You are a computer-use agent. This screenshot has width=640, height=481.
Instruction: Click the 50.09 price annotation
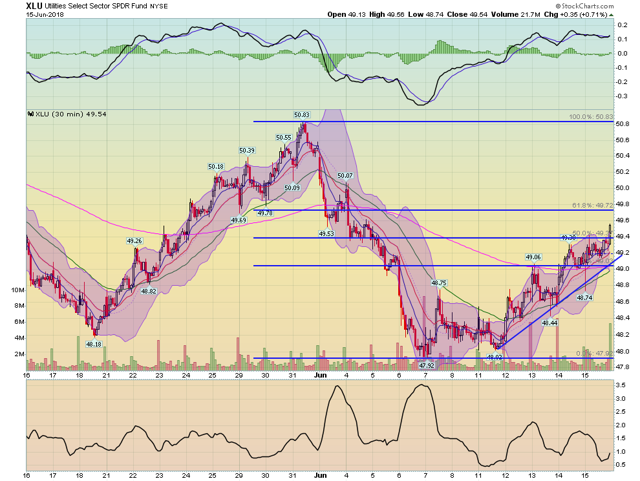point(292,188)
